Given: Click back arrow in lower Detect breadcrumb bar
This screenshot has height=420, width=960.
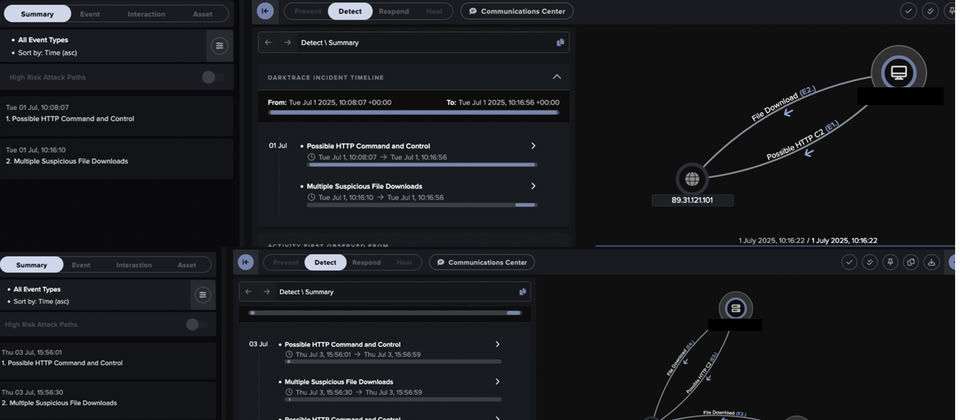Looking at the screenshot, I should (248, 292).
